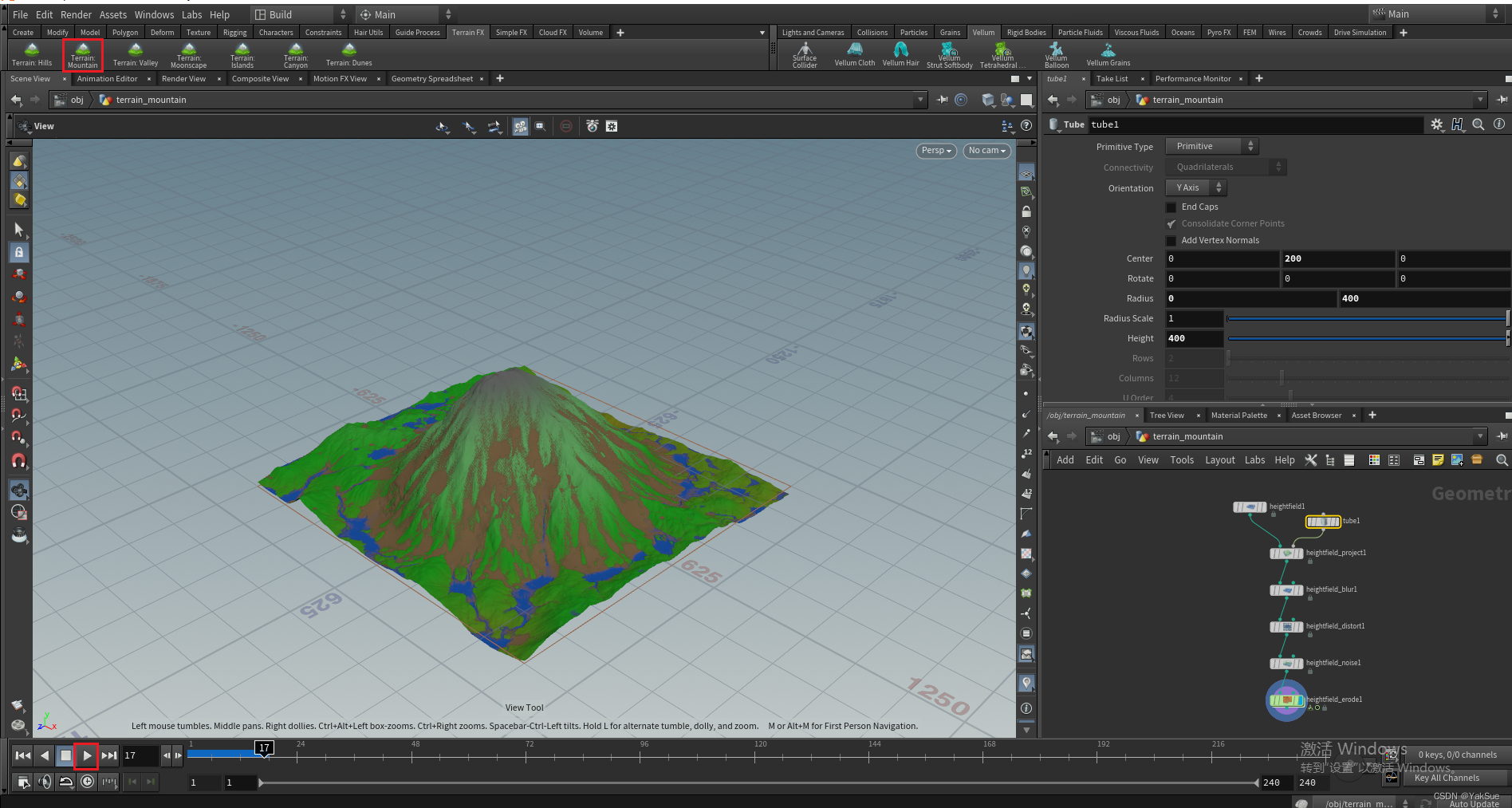Open the Persp viewport dropdown
Viewport: 1512px width, 808px height.
point(936,151)
